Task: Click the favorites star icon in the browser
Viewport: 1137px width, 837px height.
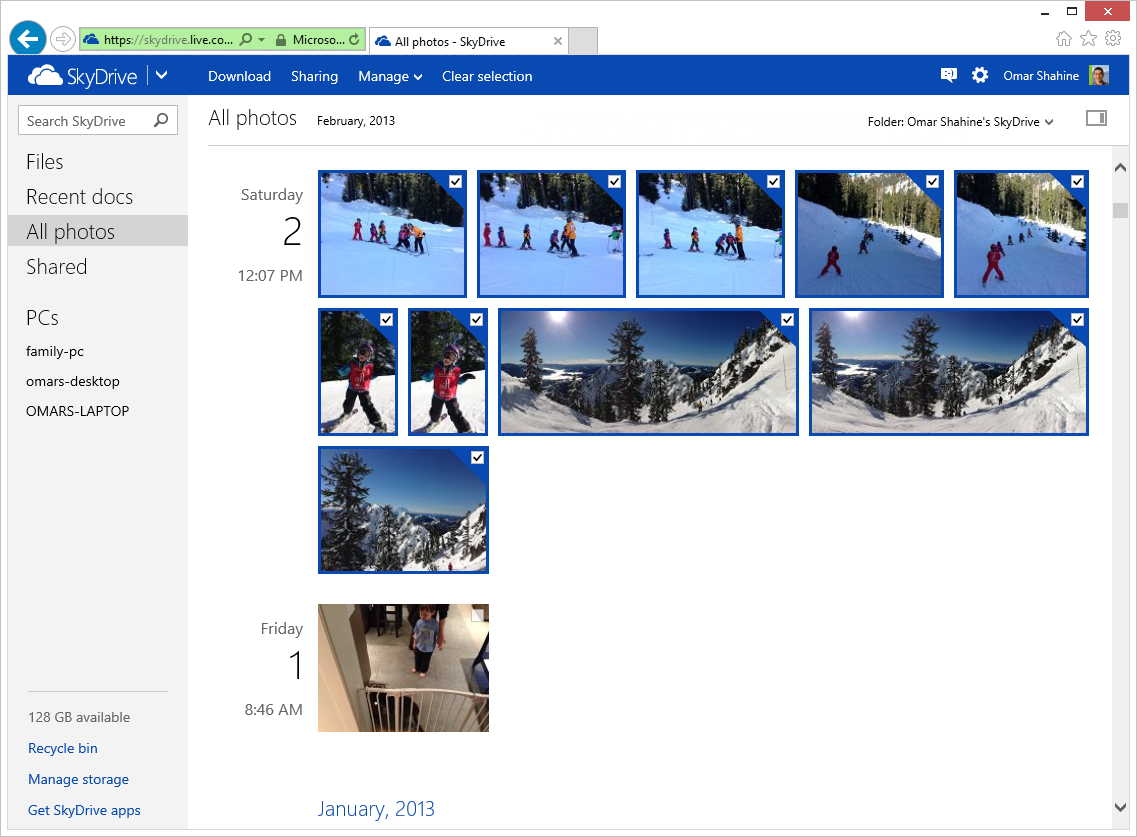Action: point(1088,37)
